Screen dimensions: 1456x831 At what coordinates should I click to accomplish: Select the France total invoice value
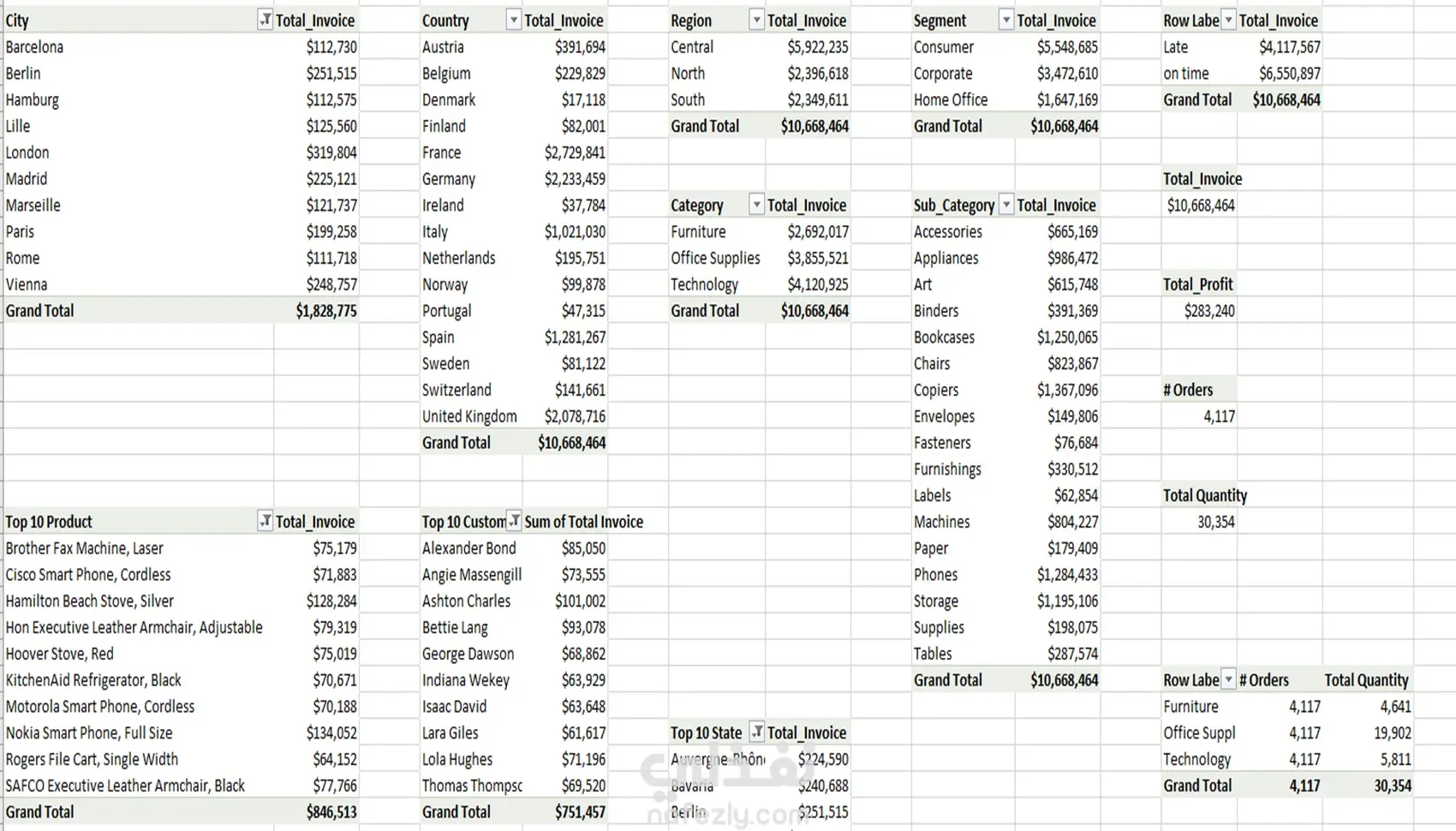(x=575, y=152)
